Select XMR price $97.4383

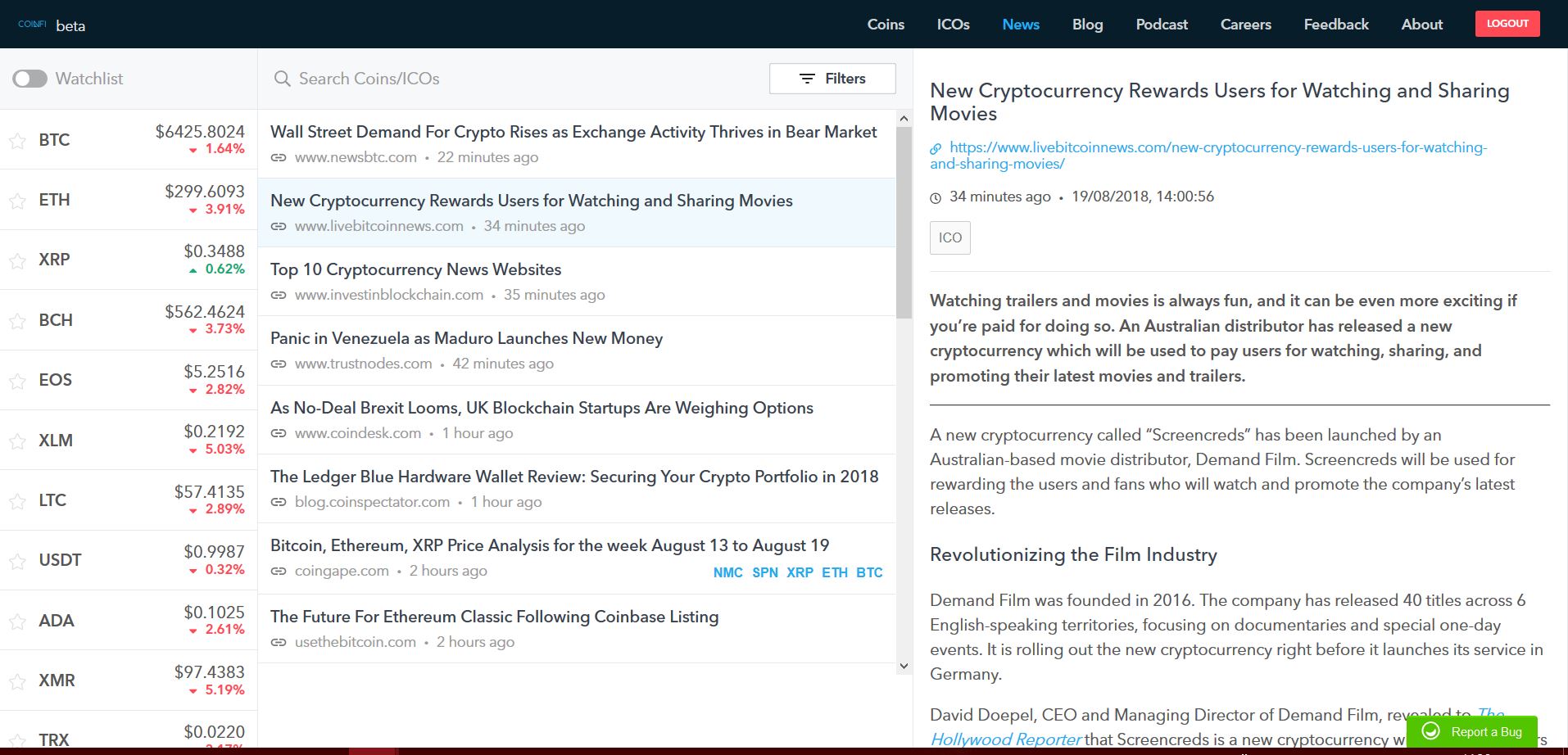point(209,672)
